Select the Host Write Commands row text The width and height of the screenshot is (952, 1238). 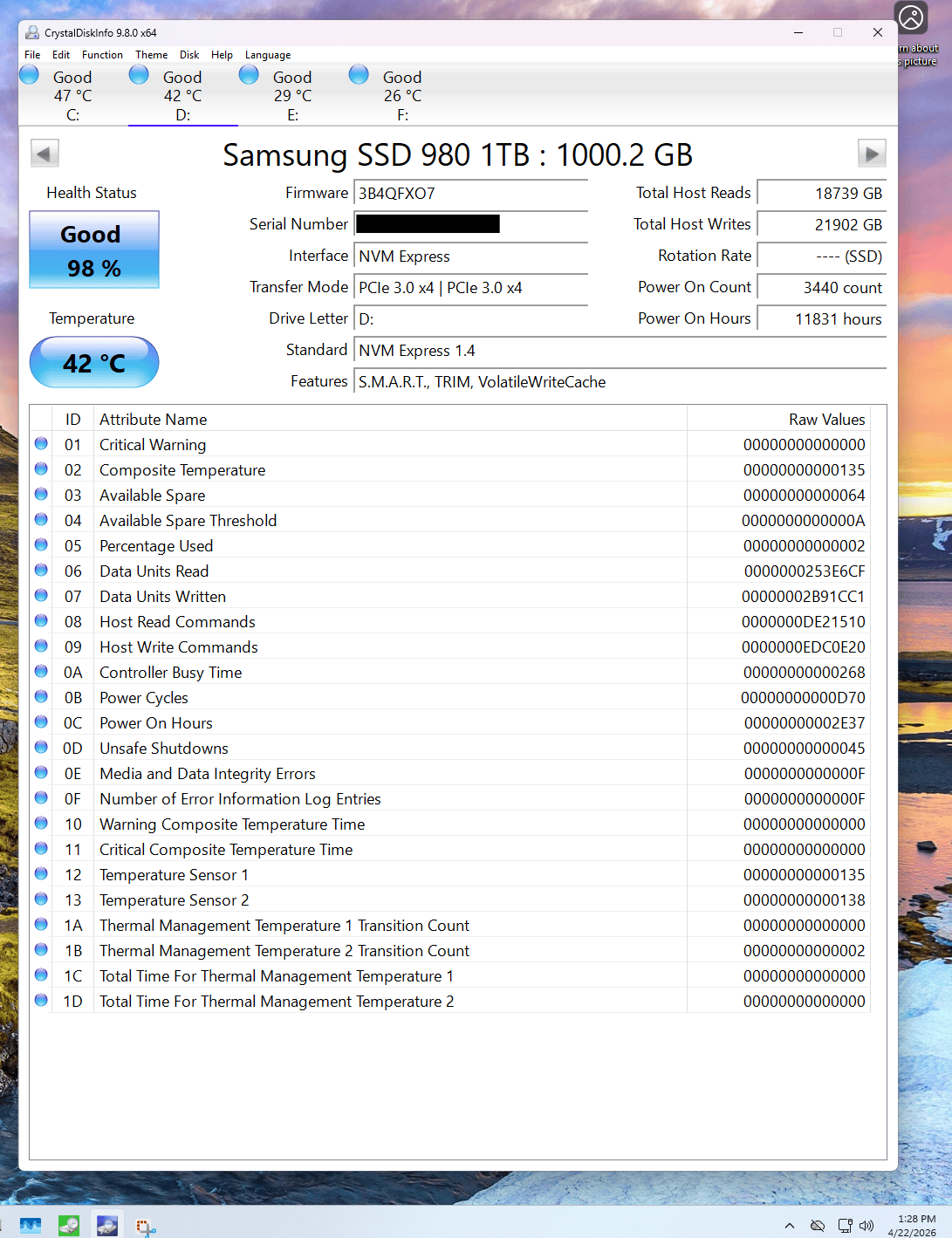pyautogui.click(x=179, y=647)
